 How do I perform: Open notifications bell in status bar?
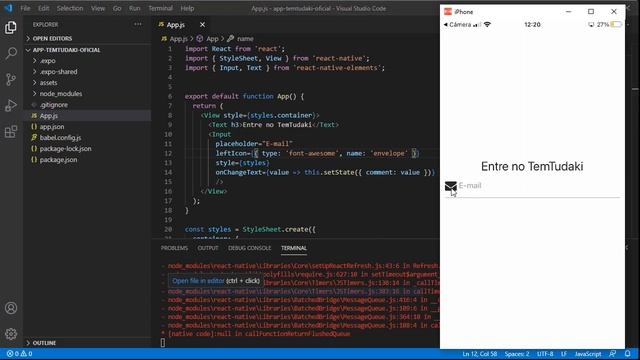[x=627, y=354]
